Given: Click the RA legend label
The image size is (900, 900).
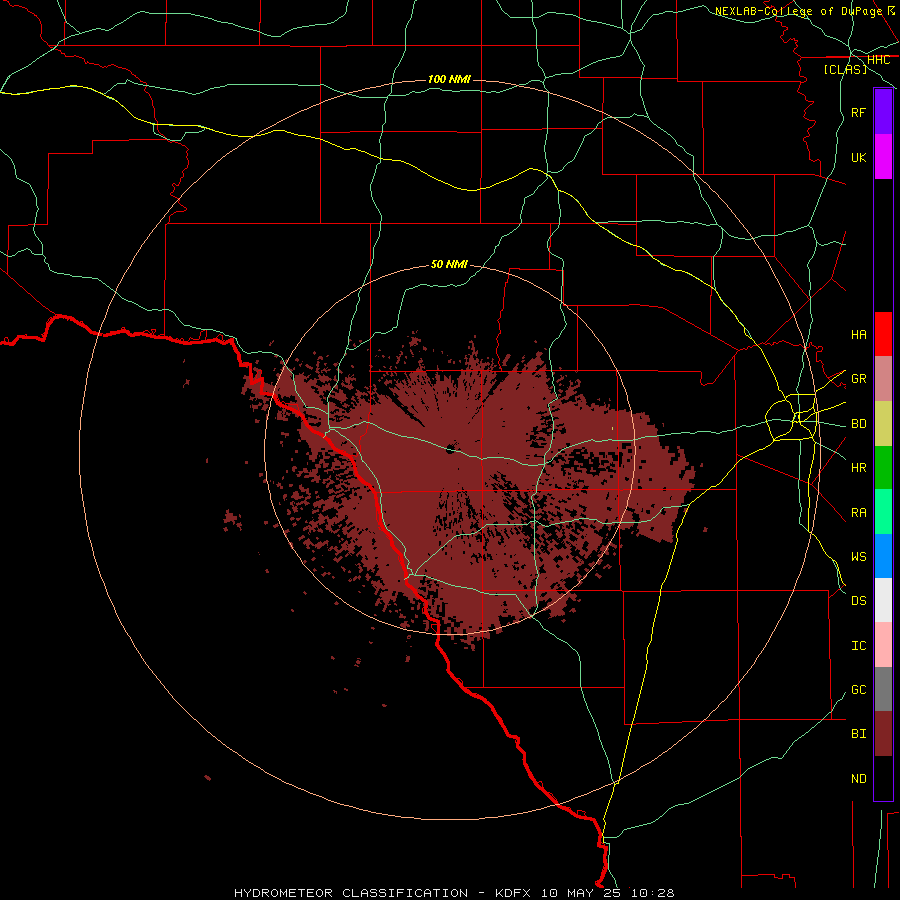Looking at the screenshot, I should click(859, 513).
